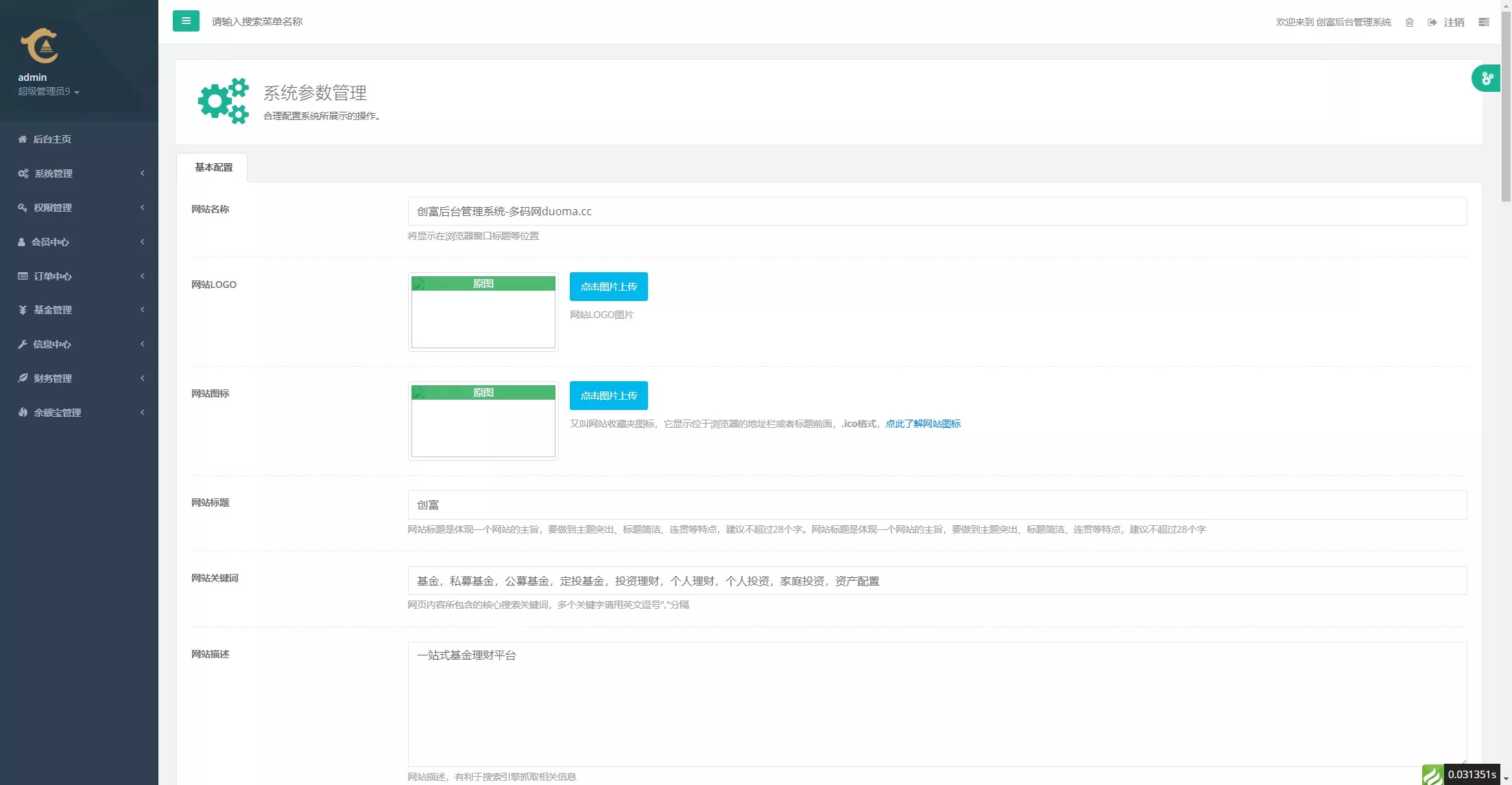Click the 网站图标 preview thumbnail
1512x785 pixels.
(483, 421)
